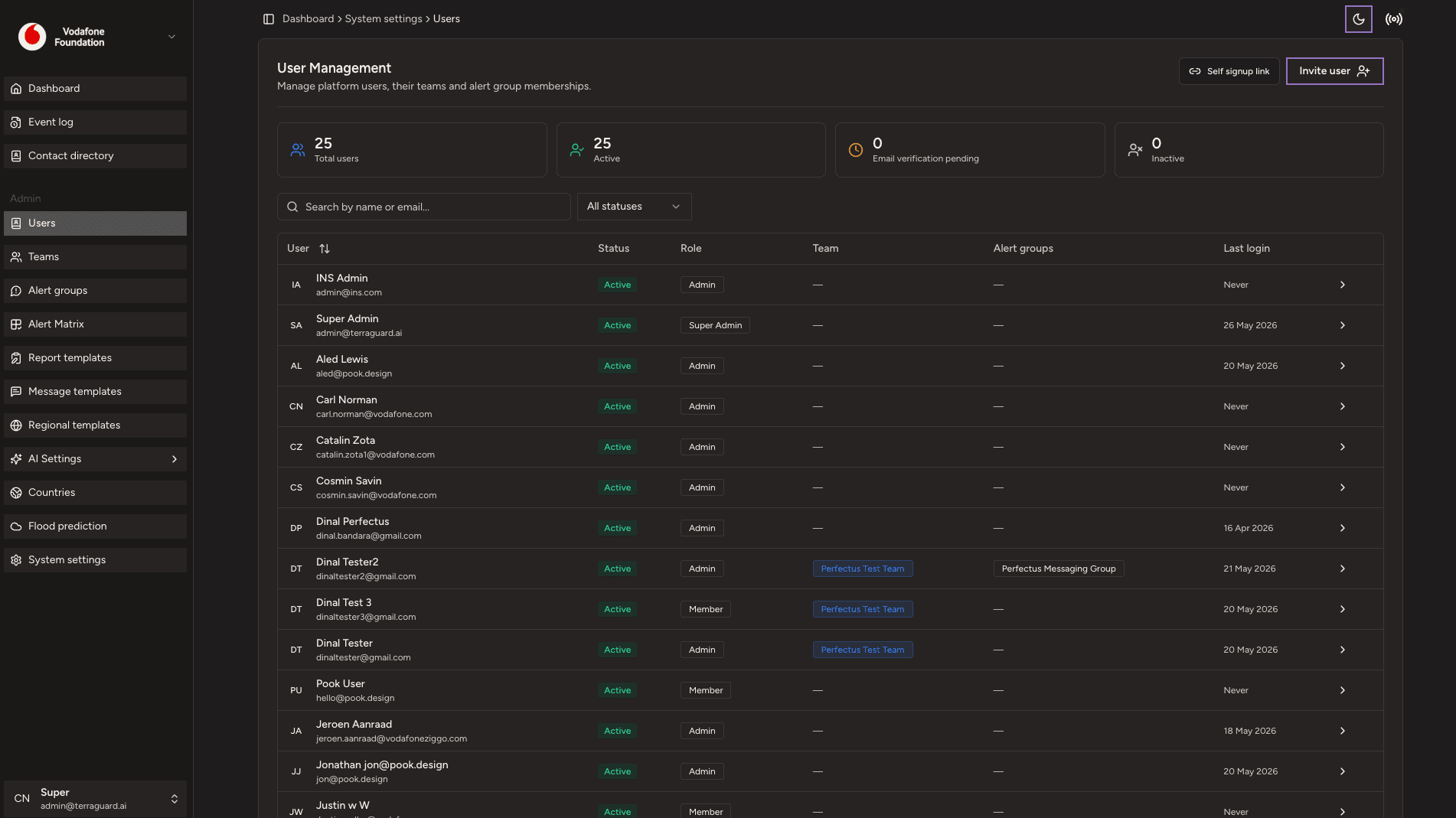
Task: Click the Countries globe icon
Action: [x=16, y=493]
